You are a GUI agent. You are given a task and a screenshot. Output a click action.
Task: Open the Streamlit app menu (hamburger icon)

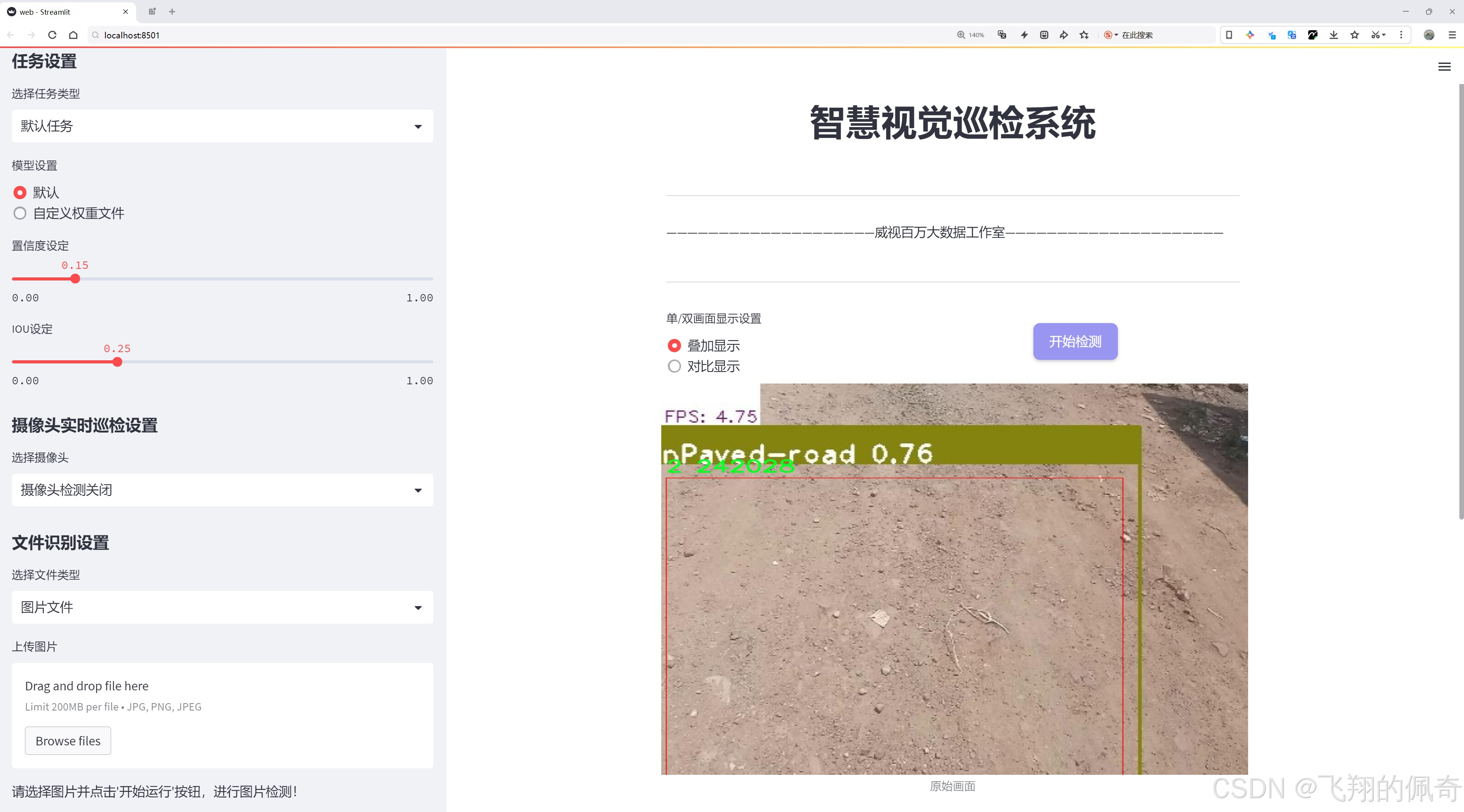tap(1444, 66)
